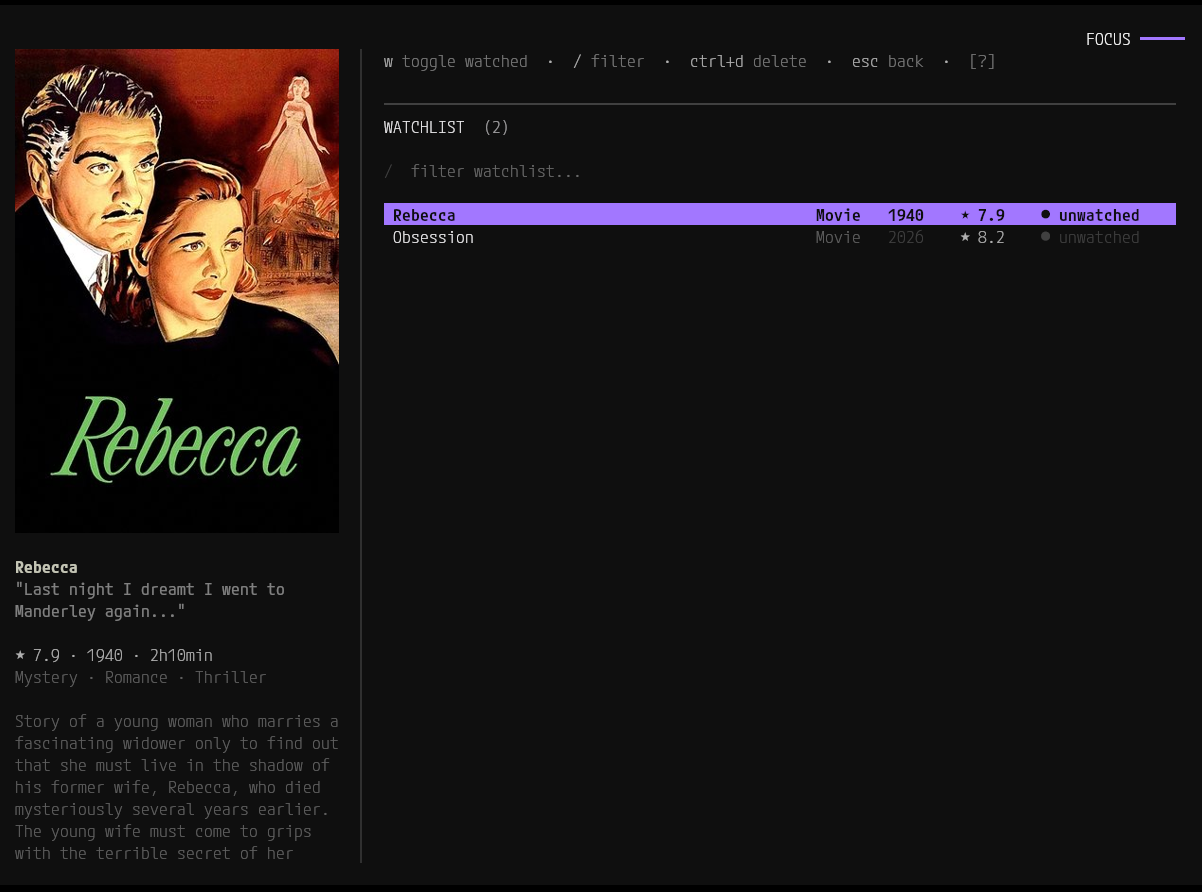Screen dimensions: 1202x892
Task: Click the bold Rebecca title under poster
Action: point(46,567)
